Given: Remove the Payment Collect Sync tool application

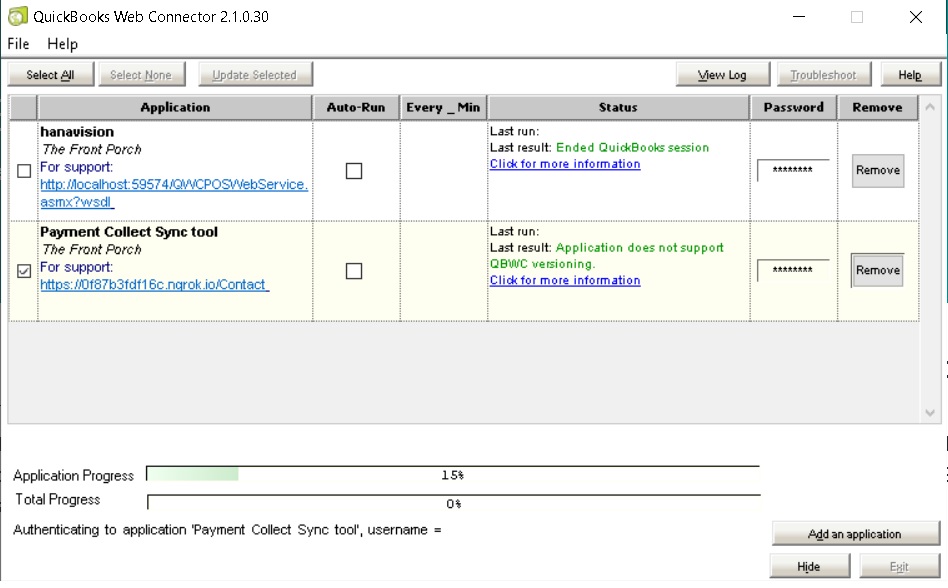Looking at the screenshot, I should click(x=877, y=271).
